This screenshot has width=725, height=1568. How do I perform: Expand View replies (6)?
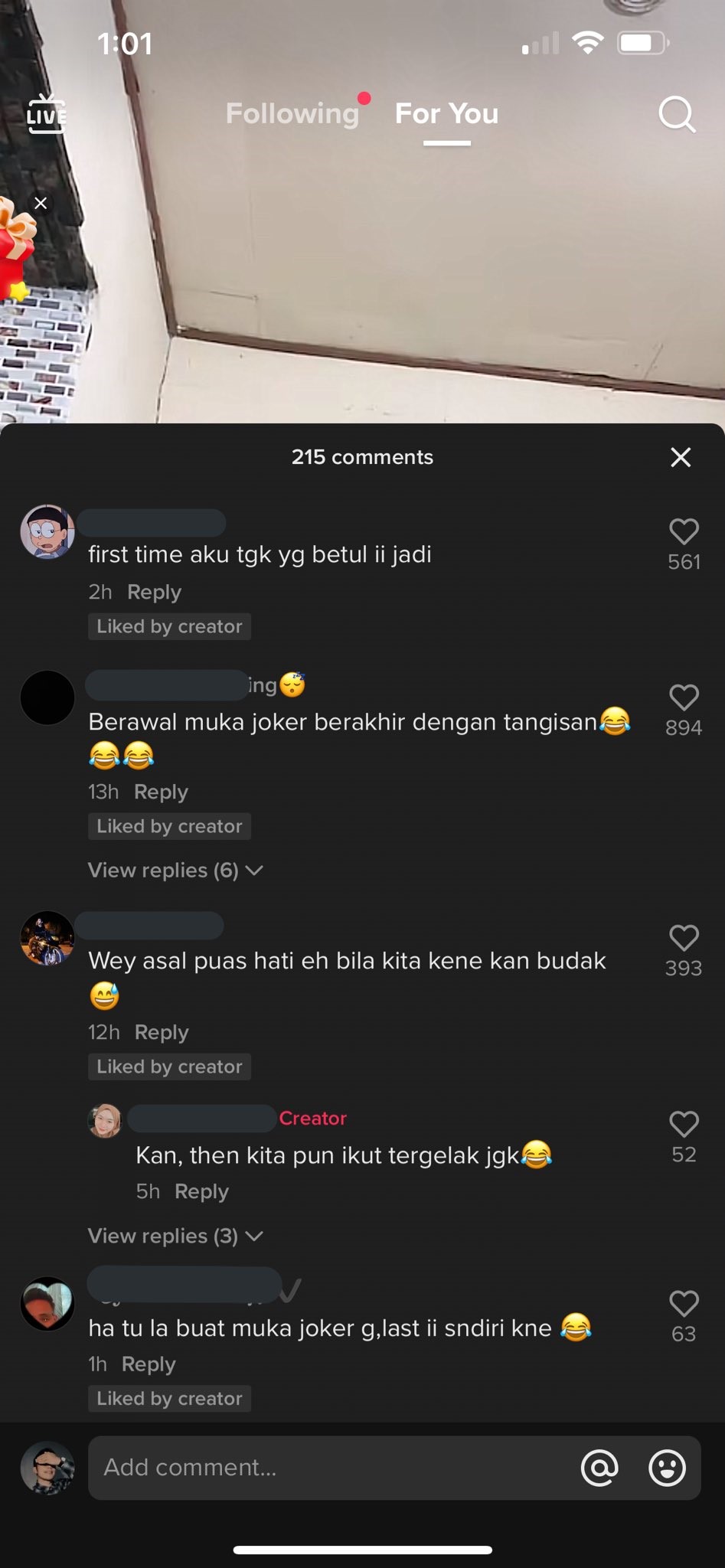175,871
